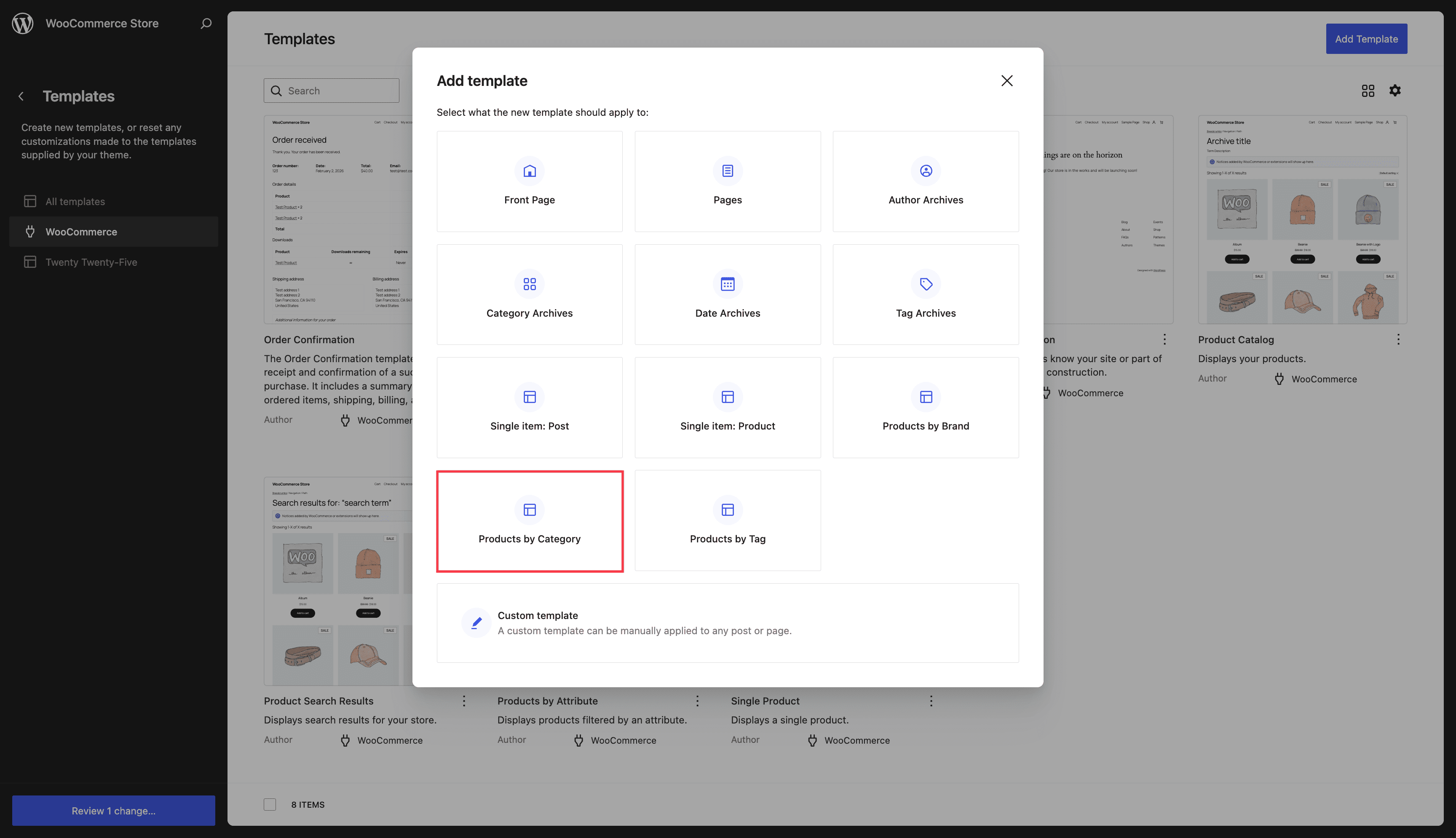
Task: Select the Tag Archives icon
Action: click(x=925, y=284)
